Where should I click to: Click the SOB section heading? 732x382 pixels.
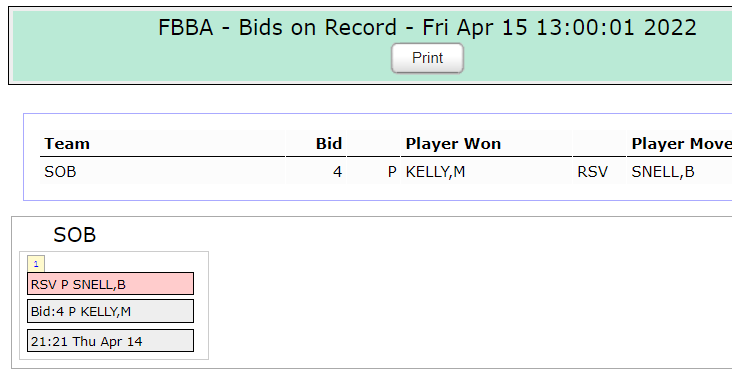click(x=75, y=234)
